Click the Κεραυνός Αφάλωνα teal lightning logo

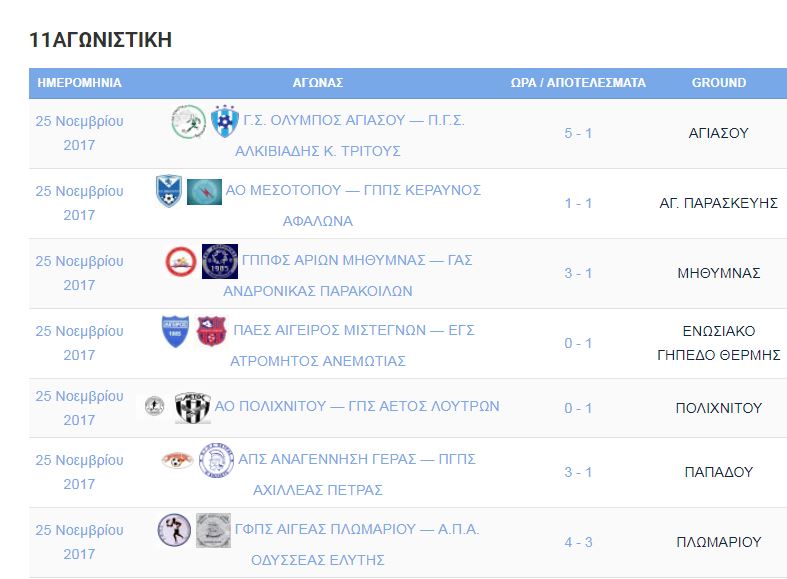pos(204,192)
